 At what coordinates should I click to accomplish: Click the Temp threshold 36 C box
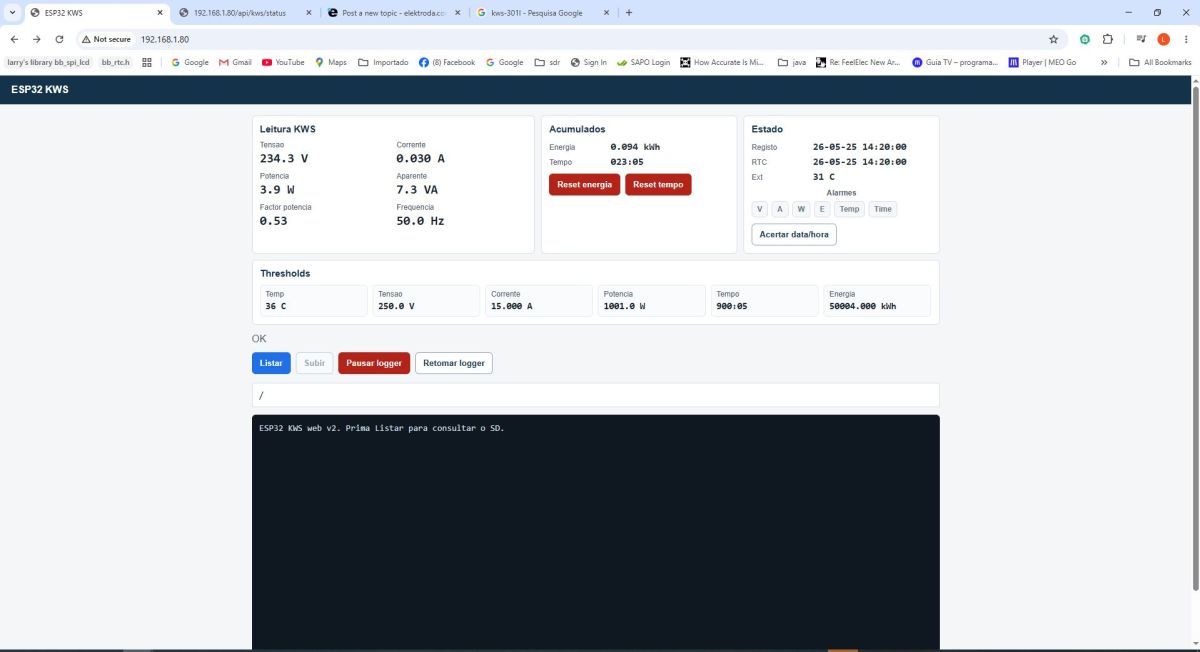313,301
